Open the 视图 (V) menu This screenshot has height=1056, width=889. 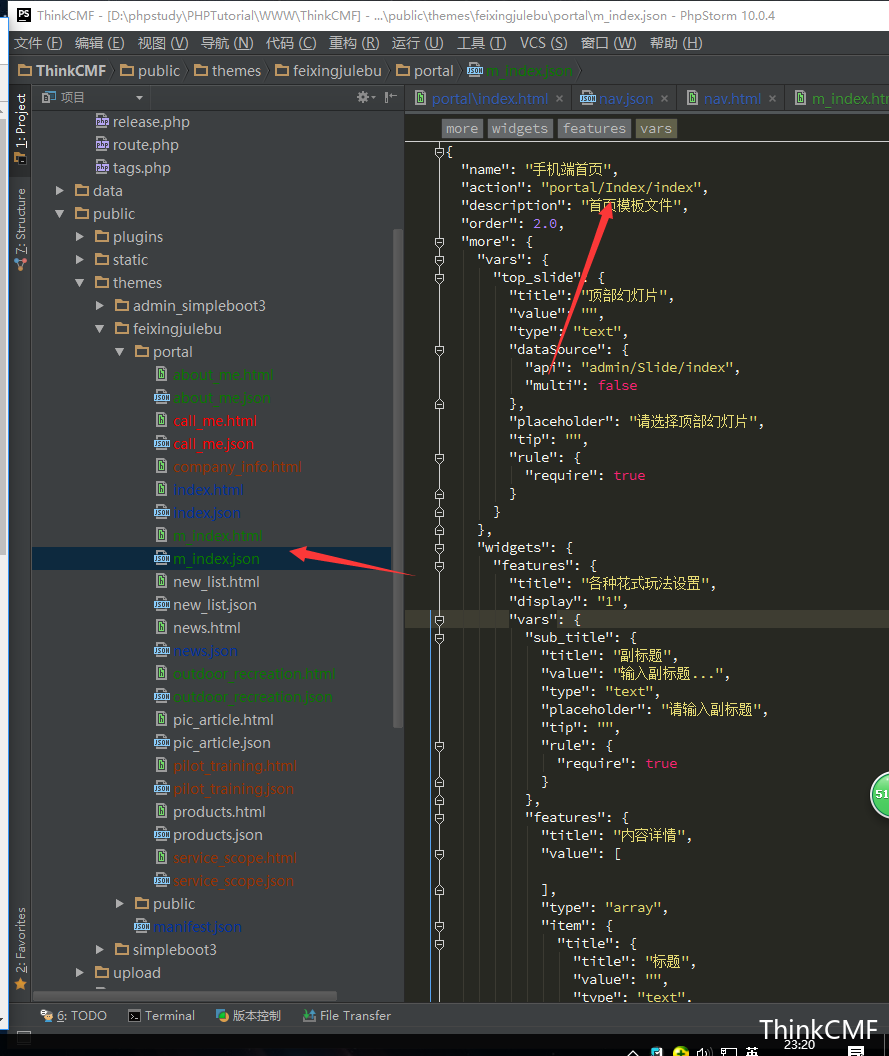click(163, 43)
